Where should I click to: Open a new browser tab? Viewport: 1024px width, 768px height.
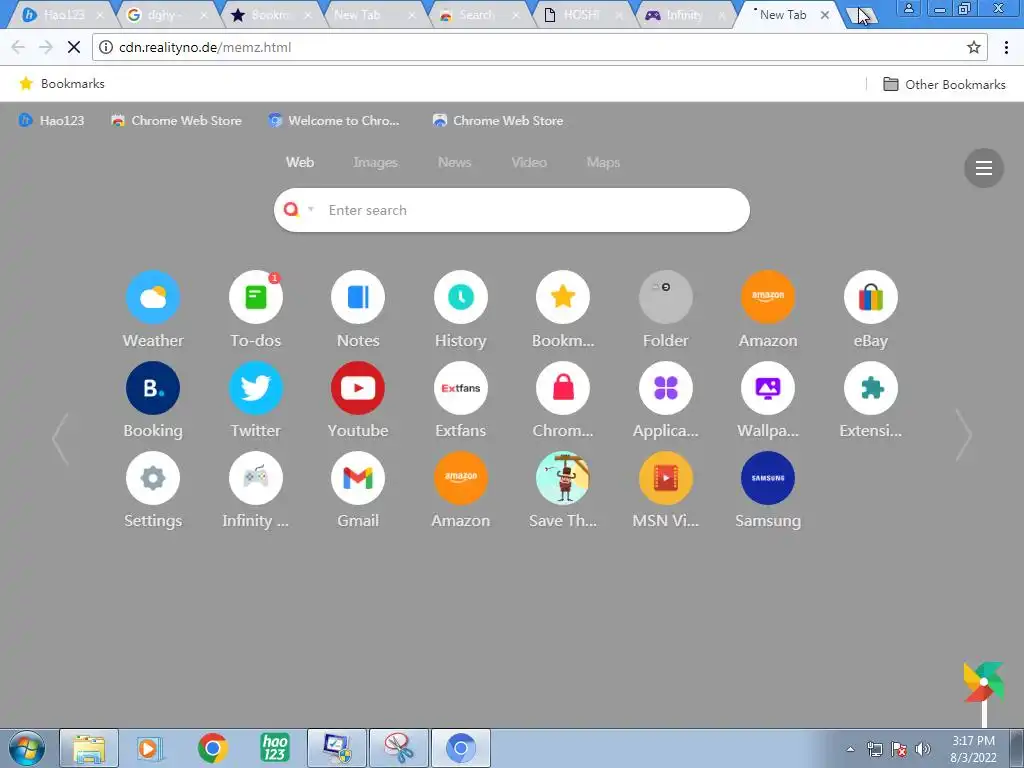click(x=861, y=16)
